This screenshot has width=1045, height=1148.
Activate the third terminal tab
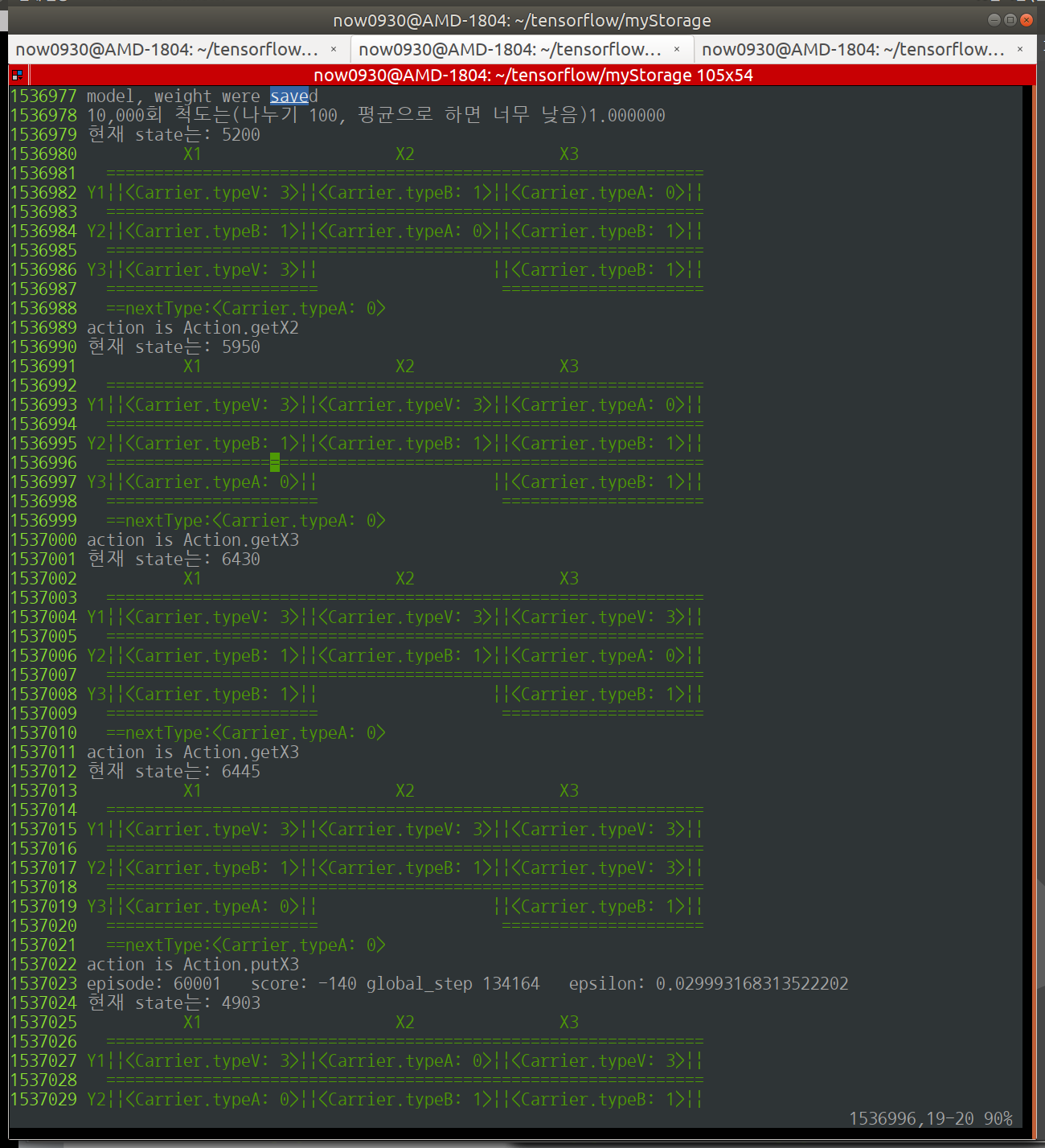(853, 50)
